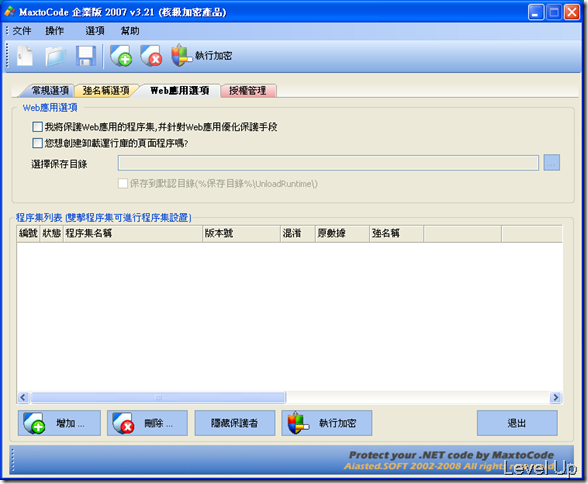Click toolbar 執行加密 encrypt button
Image resolution: width=588 pixels, height=484 pixels.
(x=201, y=55)
